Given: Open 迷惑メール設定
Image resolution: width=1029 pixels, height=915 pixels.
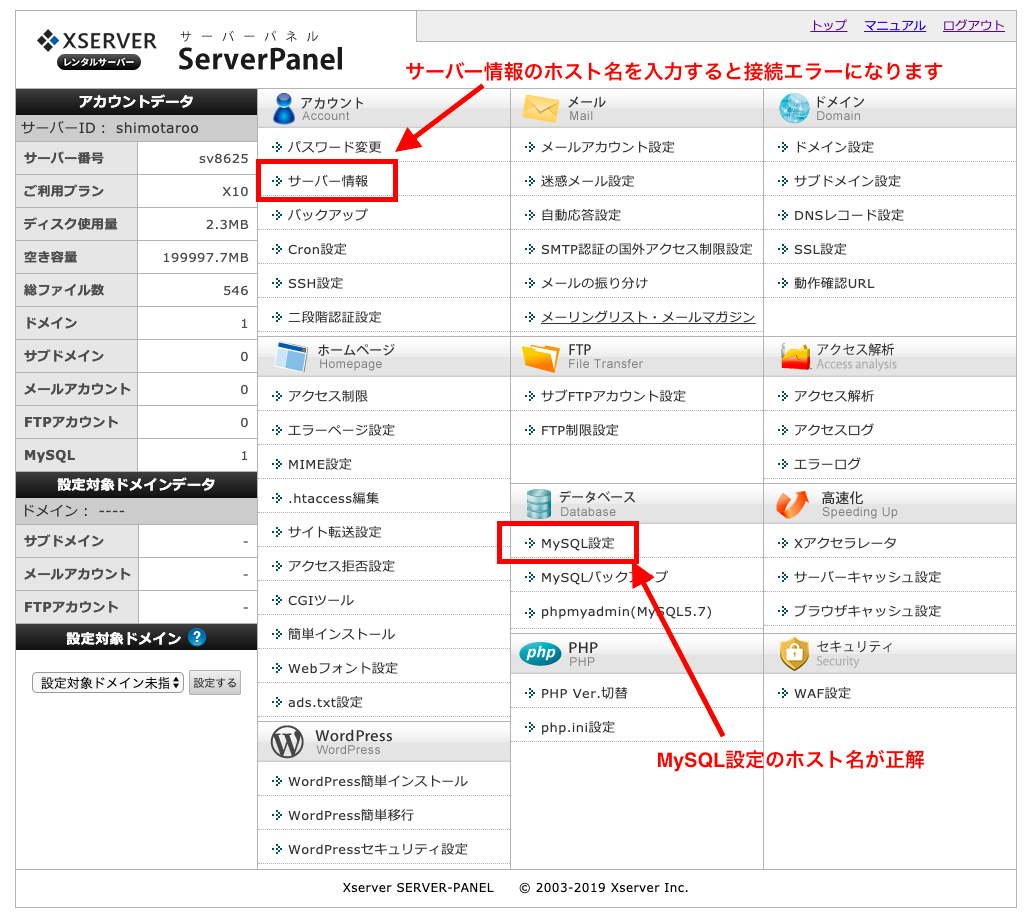Looking at the screenshot, I should 587,181.
